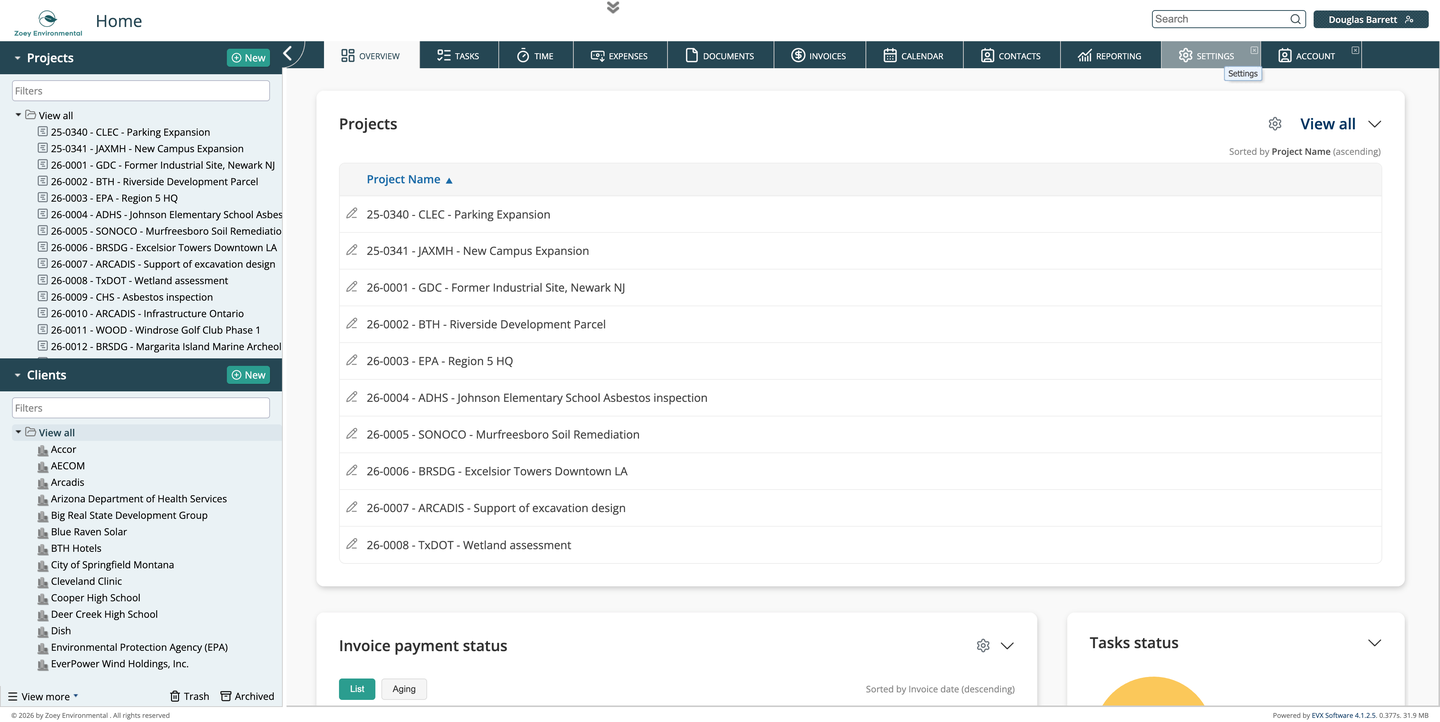Screen dimensions: 1440x722
Task: Collapse the Clients View all tree folder
Action: tap(18, 432)
